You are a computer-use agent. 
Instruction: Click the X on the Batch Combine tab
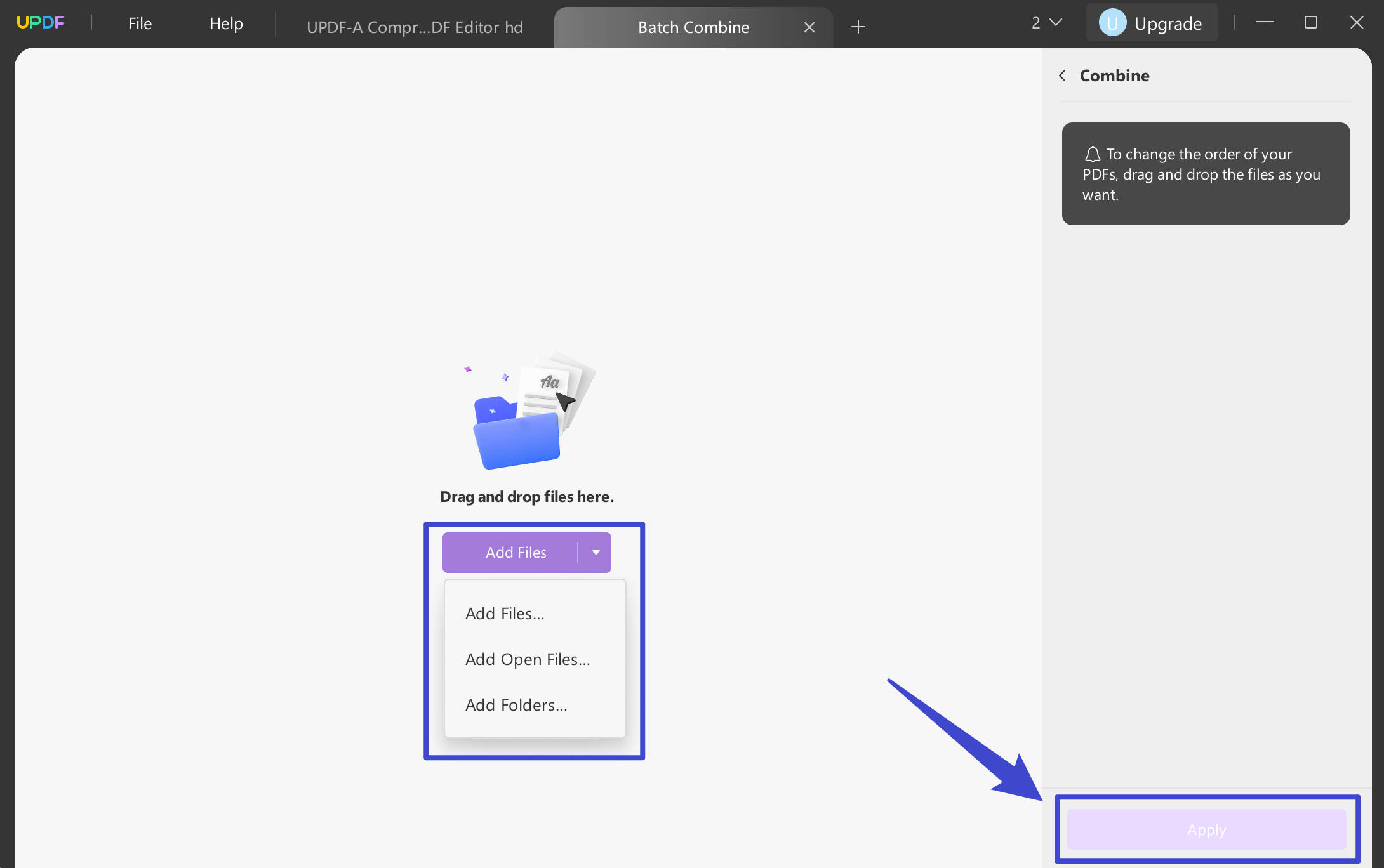pos(809,27)
